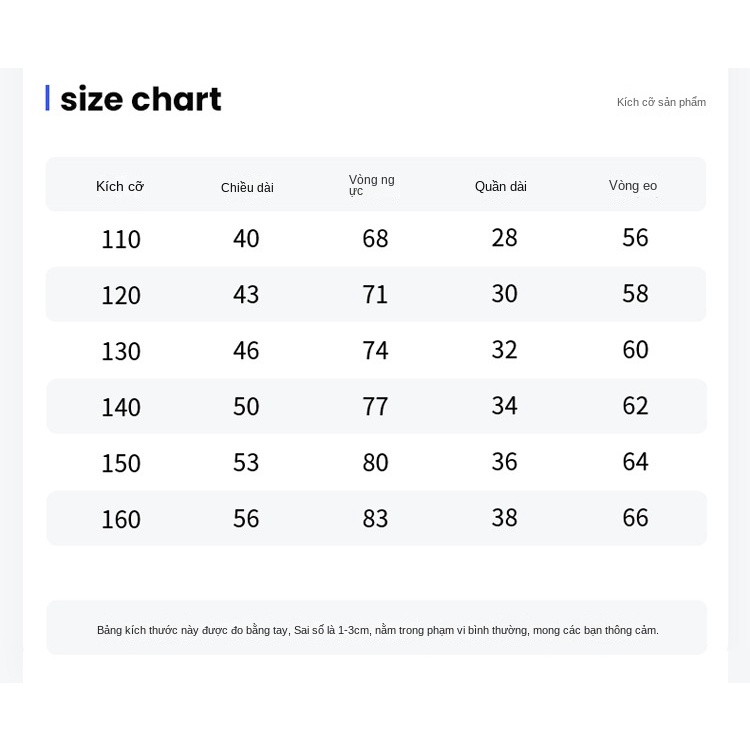Select the "Chiều dài" column header
The width and height of the screenshot is (750, 750).
pyautogui.click(x=247, y=187)
